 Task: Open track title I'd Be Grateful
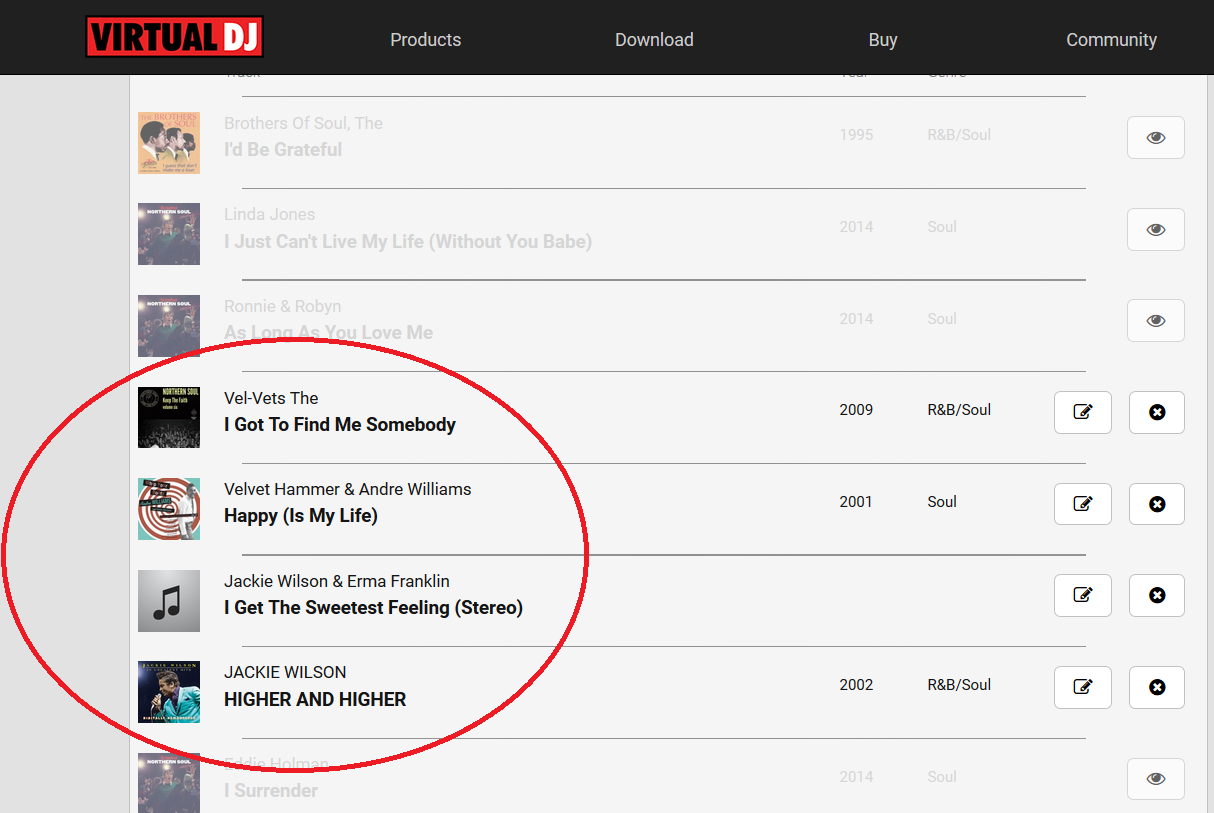point(283,150)
